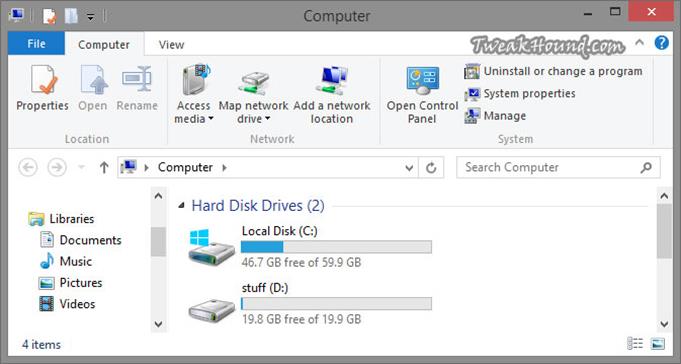Open the address bar history dropdown

[x=409, y=168]
